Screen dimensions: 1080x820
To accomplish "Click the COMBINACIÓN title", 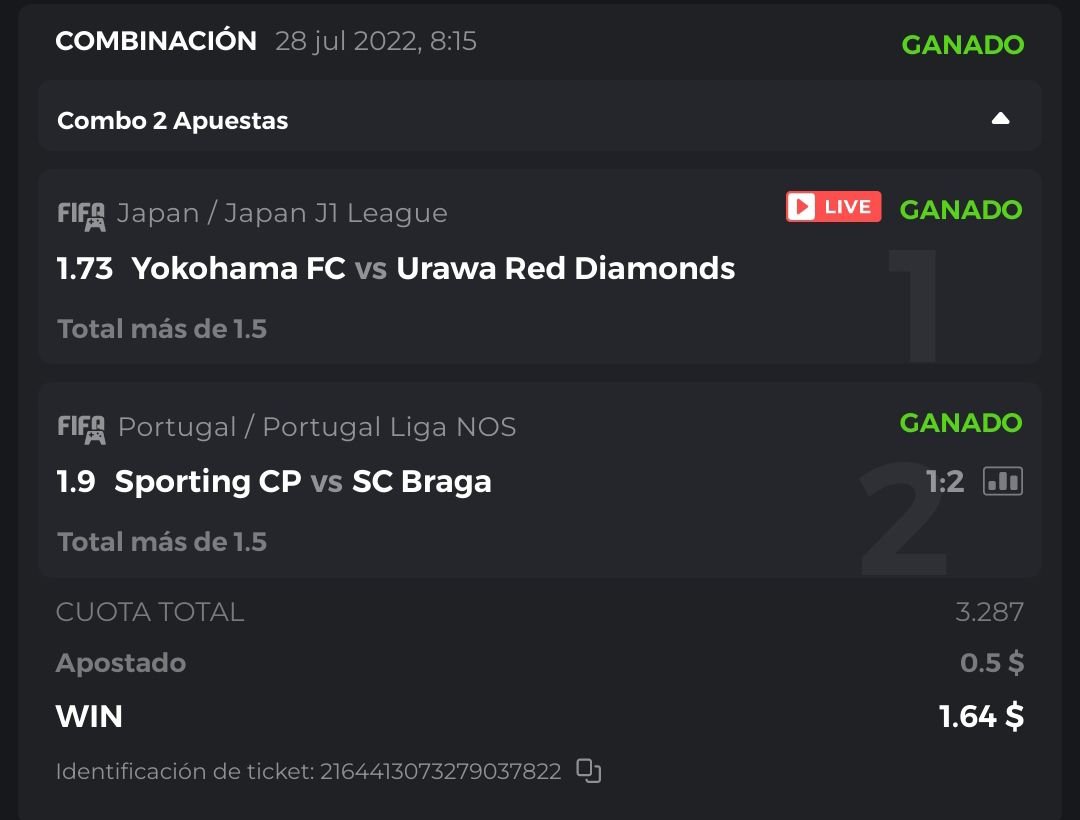I will pyautogui.click(x=156, y=41).
